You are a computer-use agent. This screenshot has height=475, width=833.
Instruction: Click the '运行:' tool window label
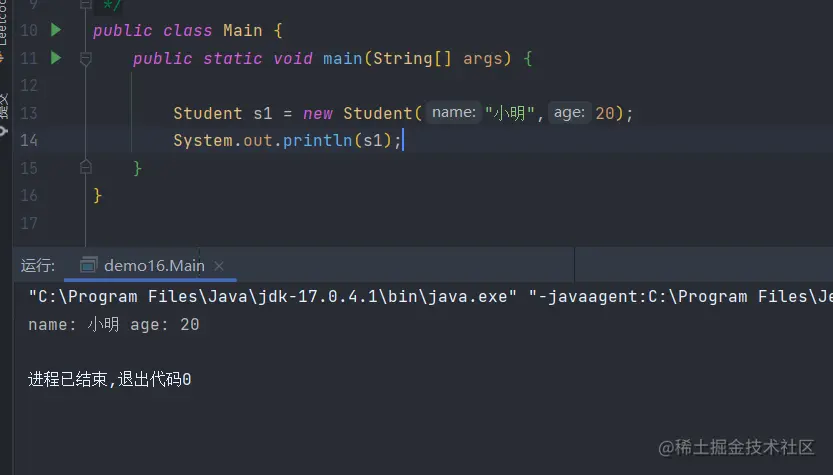click(x=38, y=265)
